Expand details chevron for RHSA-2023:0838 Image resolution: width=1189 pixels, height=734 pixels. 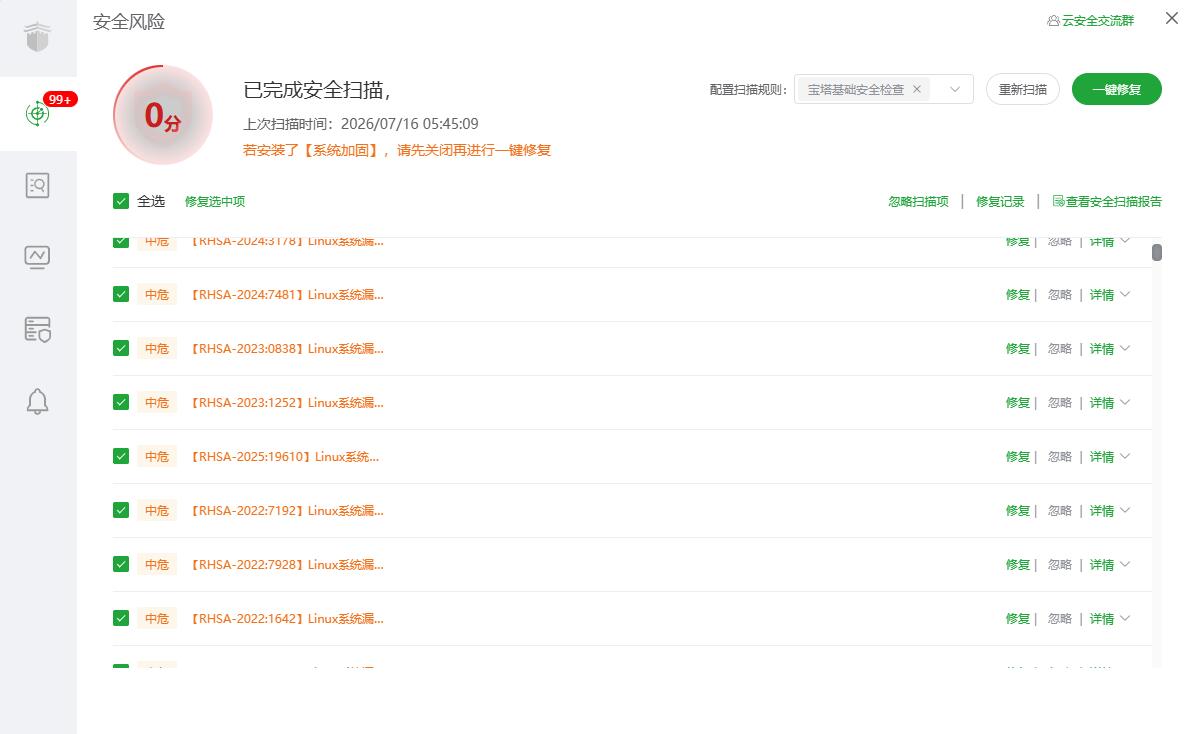point(1125,348)
